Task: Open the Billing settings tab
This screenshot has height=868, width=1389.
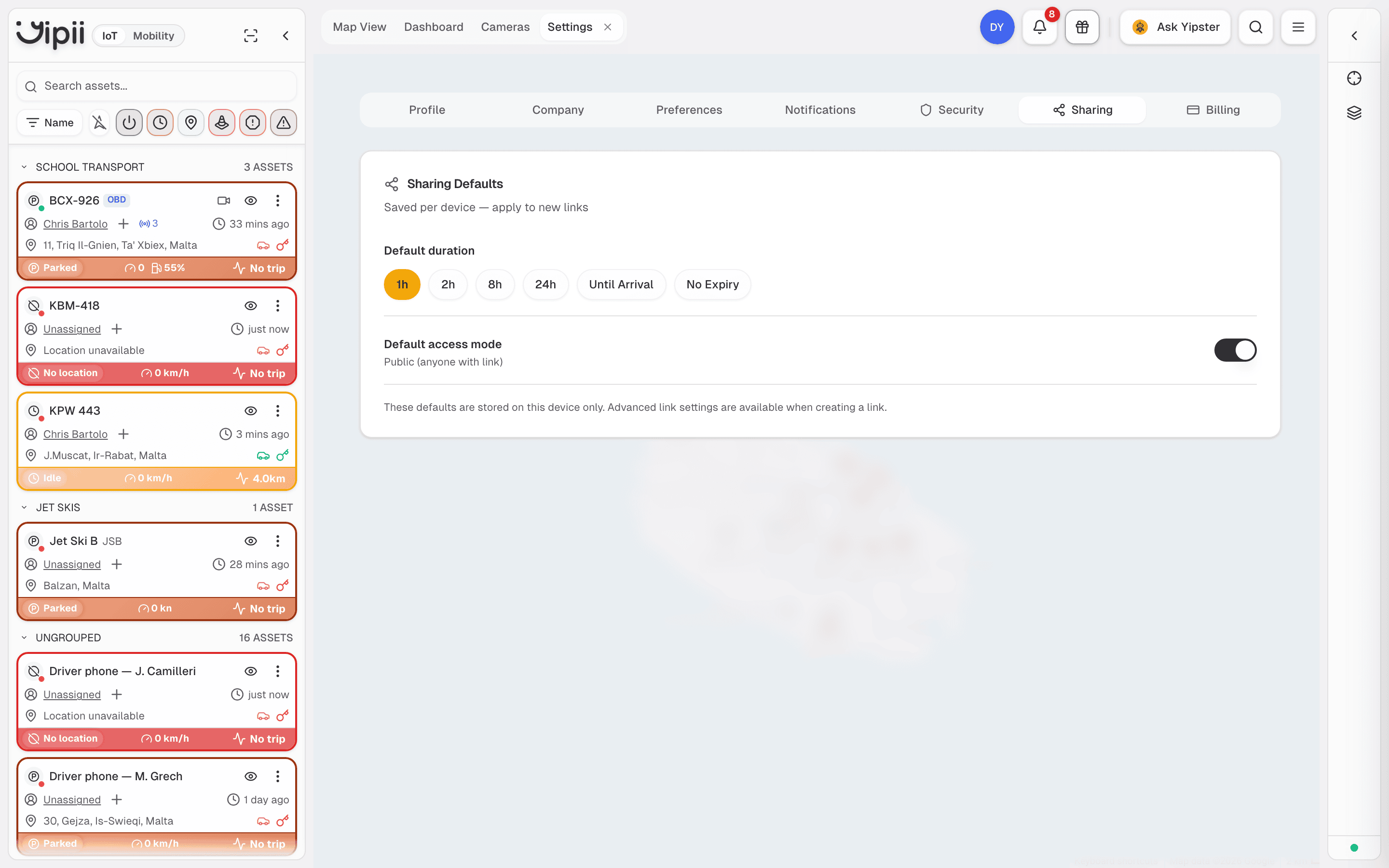Action: click(x=1213, y=109)
